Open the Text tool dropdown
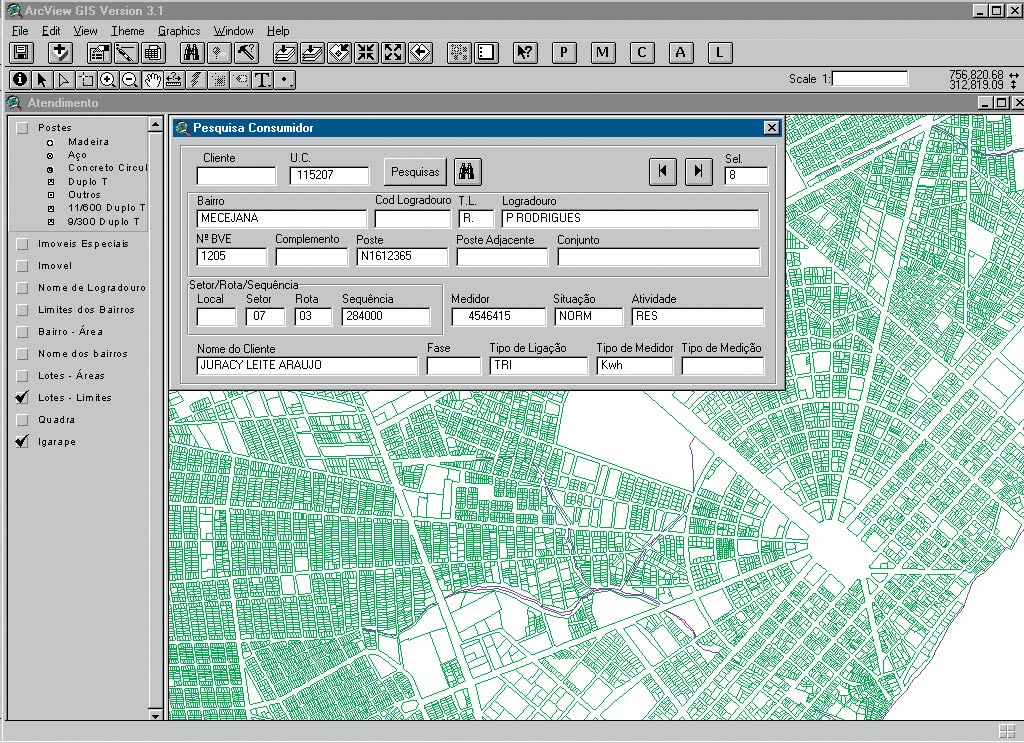This screenshot has width=1024, height=743. 263,79
